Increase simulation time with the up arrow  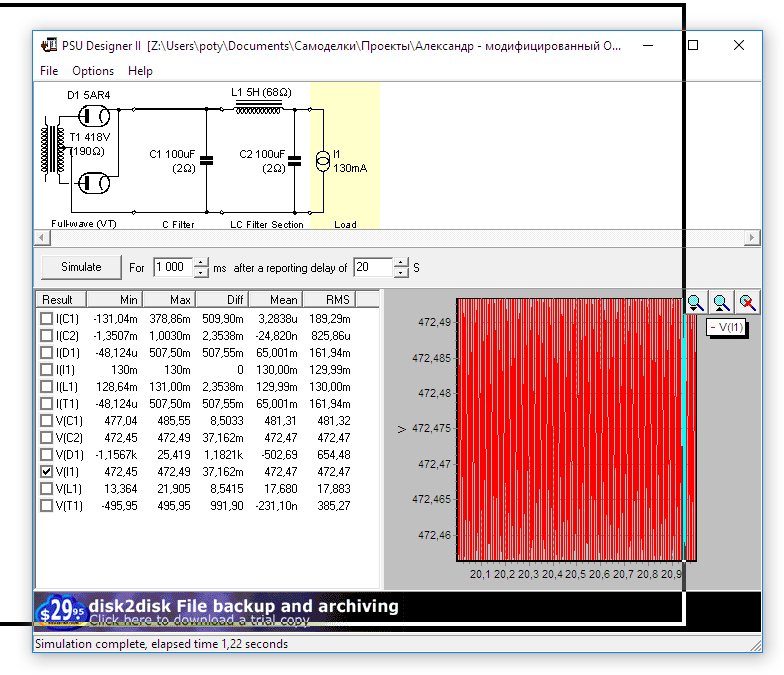click(x=201, y=263)
